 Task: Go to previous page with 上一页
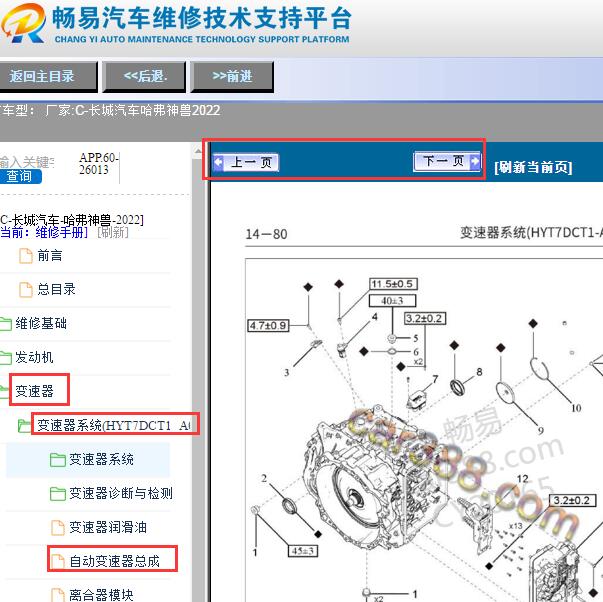[x=246, y=162]
